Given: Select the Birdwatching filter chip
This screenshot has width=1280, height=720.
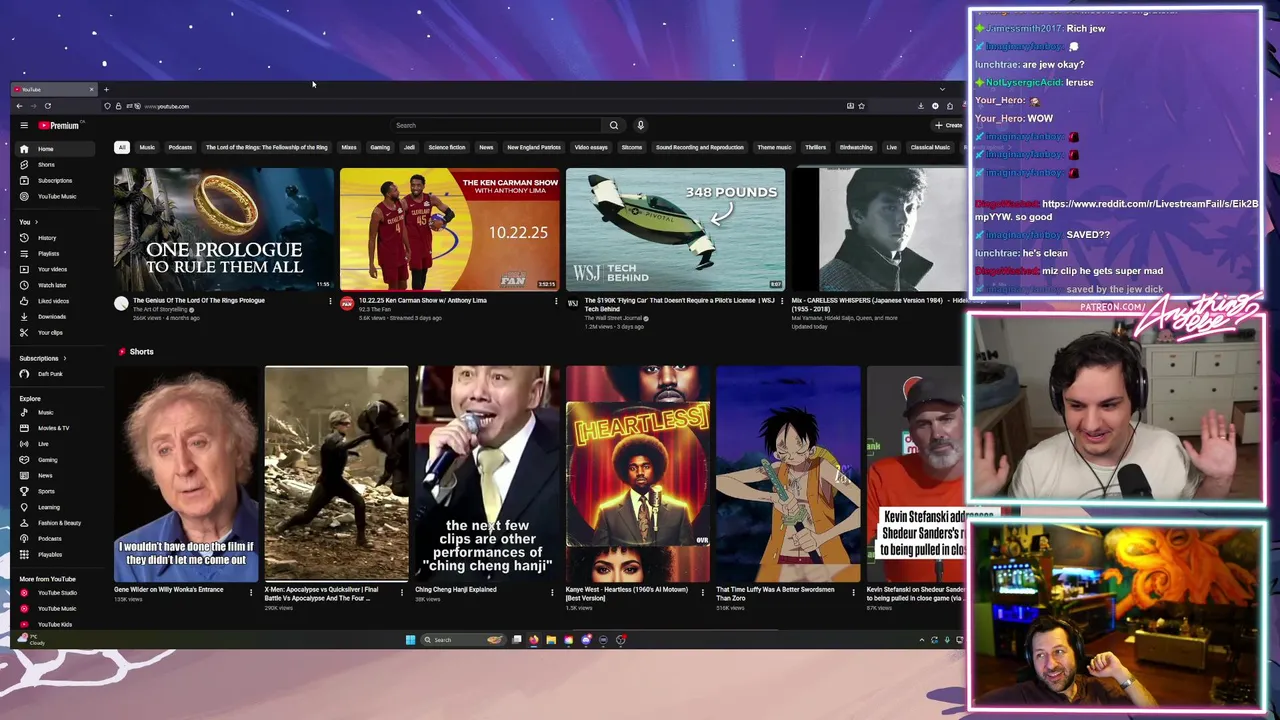Looking at the screenshot, I should (x=856, y=147).
